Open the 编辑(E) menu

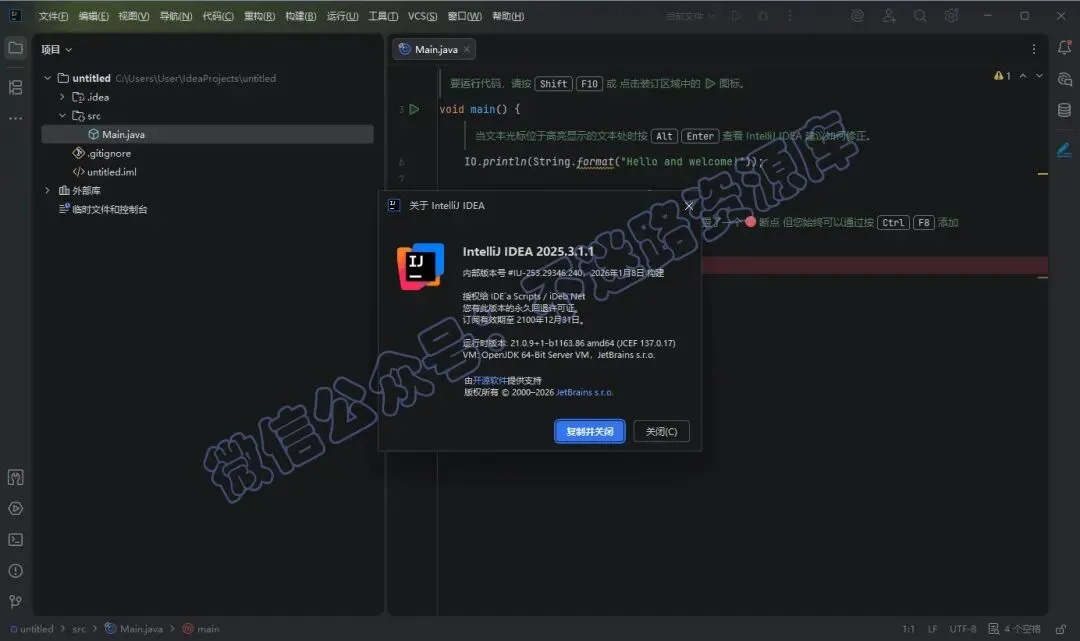(x=94, y=16)
